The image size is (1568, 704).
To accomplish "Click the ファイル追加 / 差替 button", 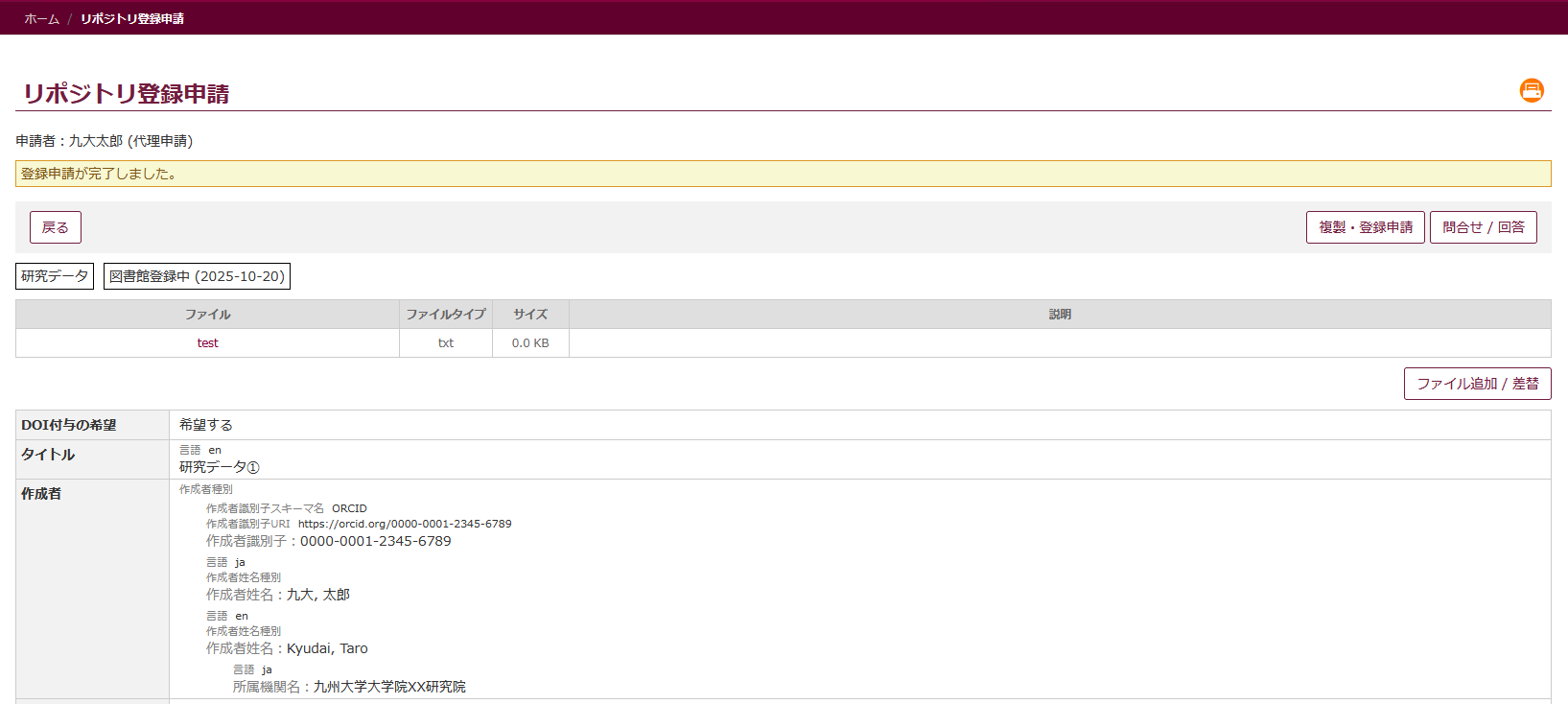I will click(x=1477, y=384).
